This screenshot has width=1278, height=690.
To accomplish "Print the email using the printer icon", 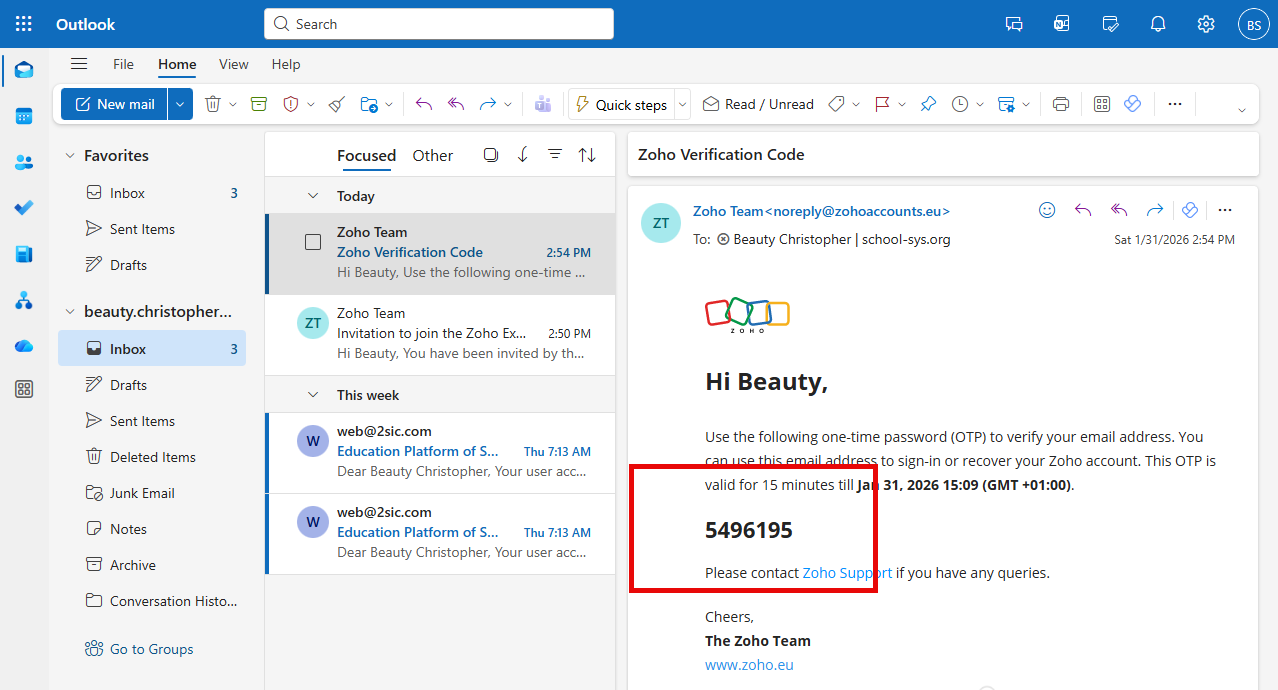I will [1061, 104].
